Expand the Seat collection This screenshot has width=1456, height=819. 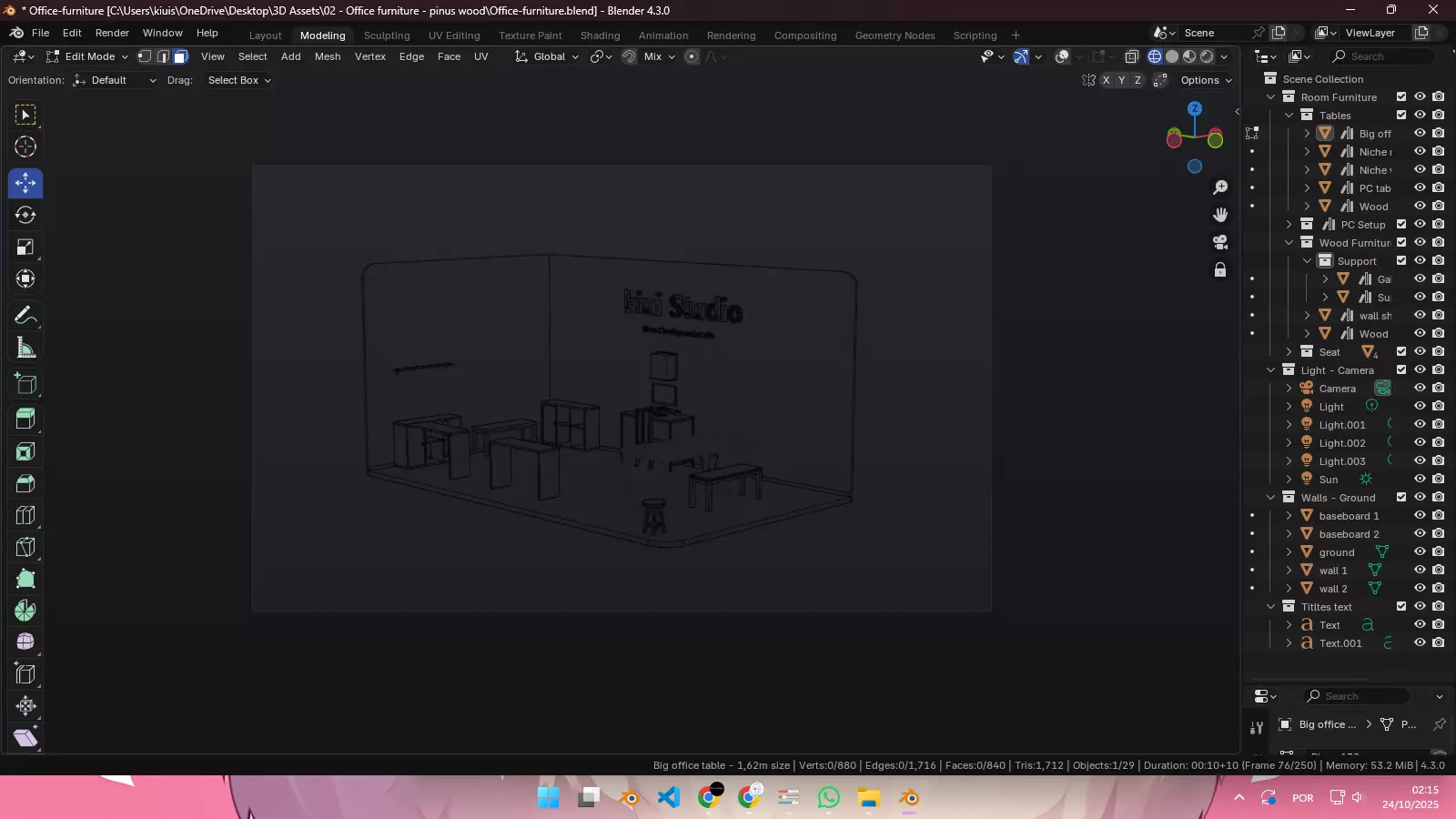(x=1289, y=352)
